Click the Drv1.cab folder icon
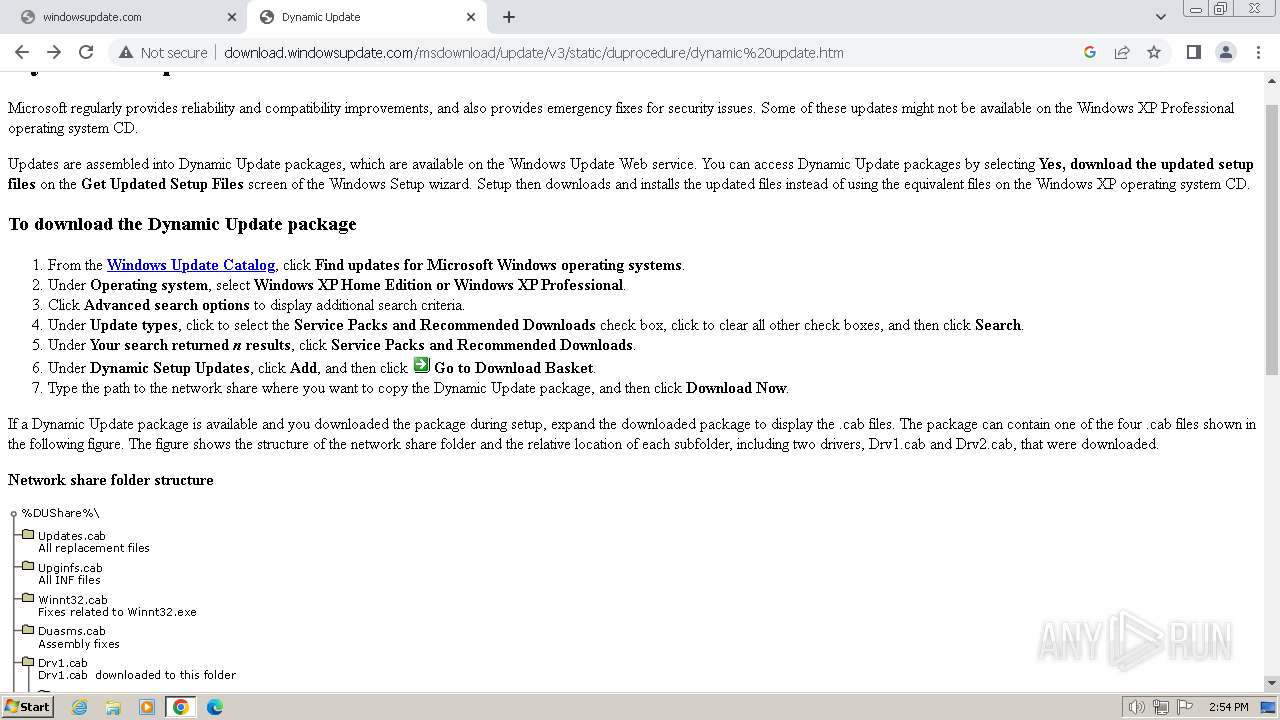 pos(28,662)
